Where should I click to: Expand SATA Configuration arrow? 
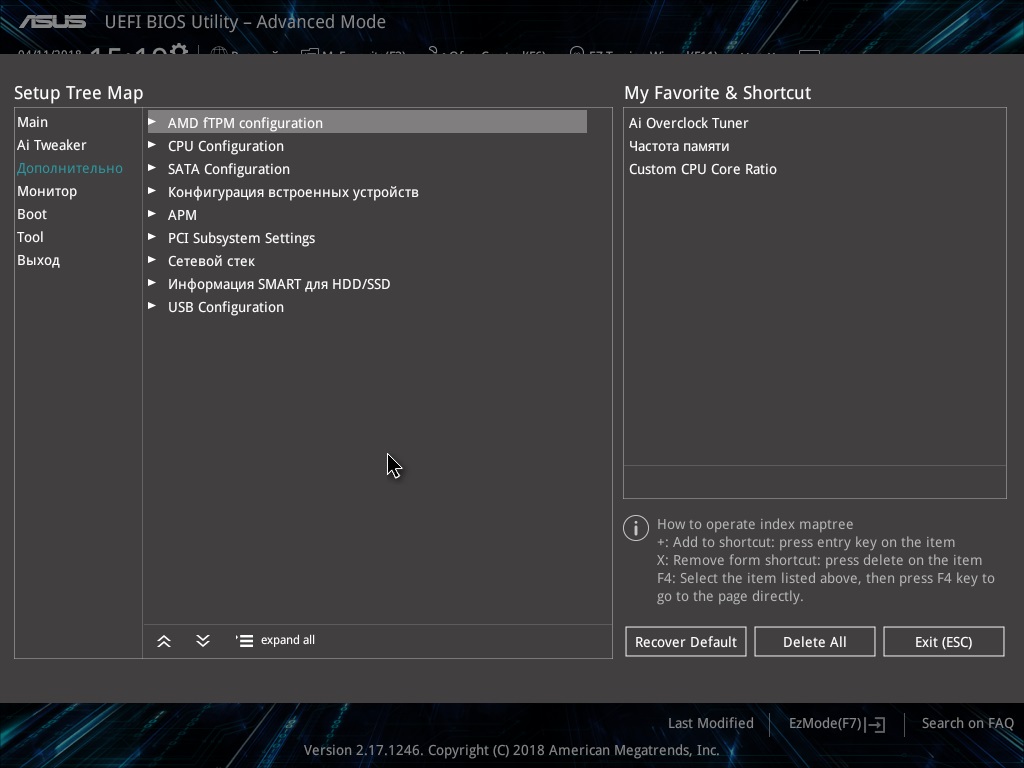[x=152, y=167]
